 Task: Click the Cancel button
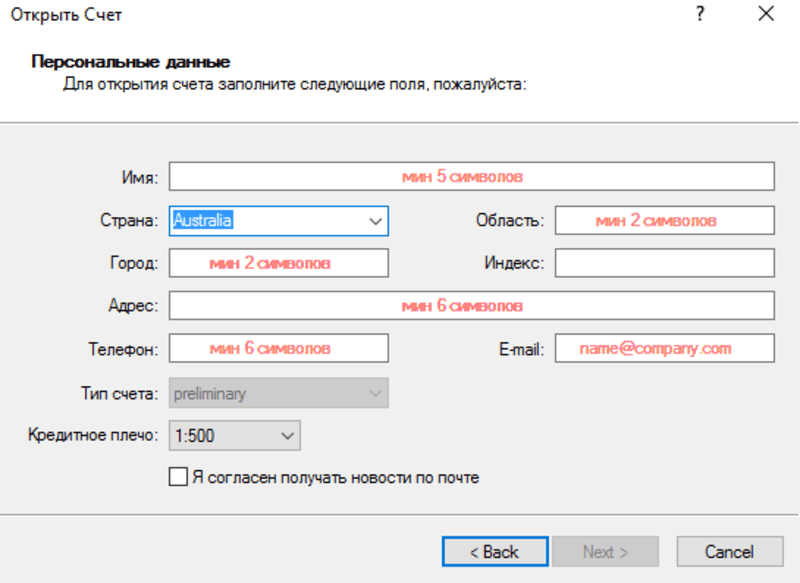pos(730,551)
